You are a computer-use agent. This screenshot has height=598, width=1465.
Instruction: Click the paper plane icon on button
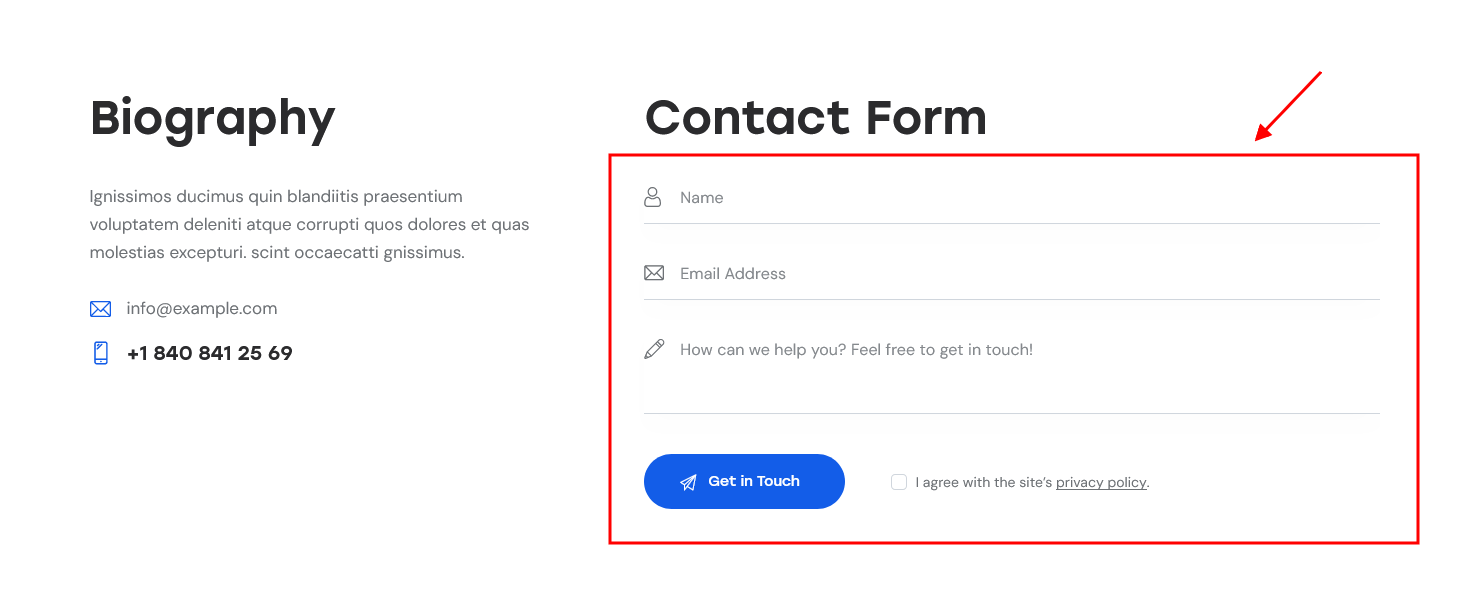[x=688, y=482]
